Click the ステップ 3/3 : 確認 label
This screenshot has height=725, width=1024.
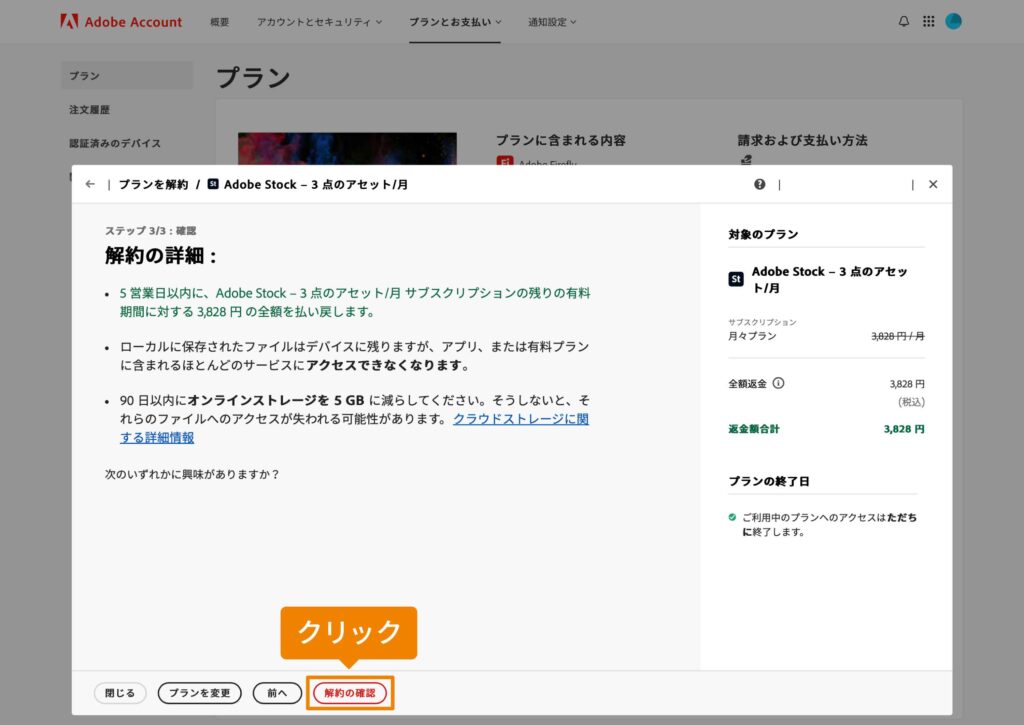(x=150, y=231)
